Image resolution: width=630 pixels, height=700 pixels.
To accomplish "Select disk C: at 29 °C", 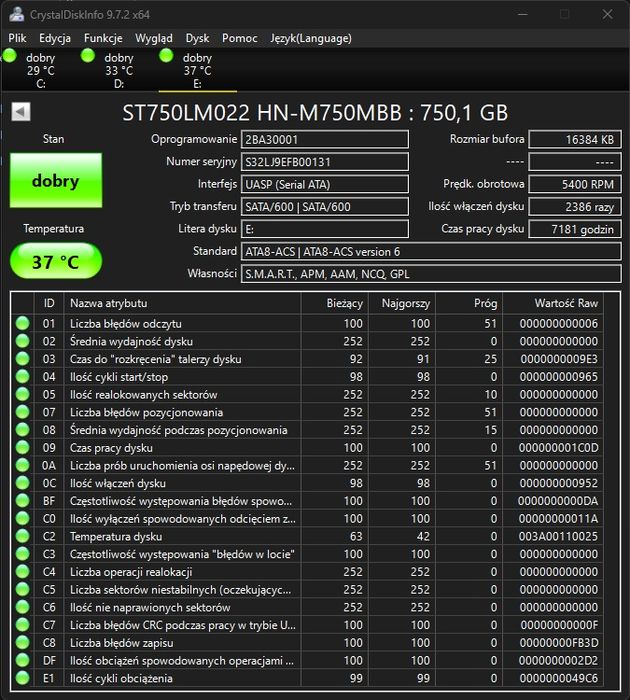I will coord(41,71).
